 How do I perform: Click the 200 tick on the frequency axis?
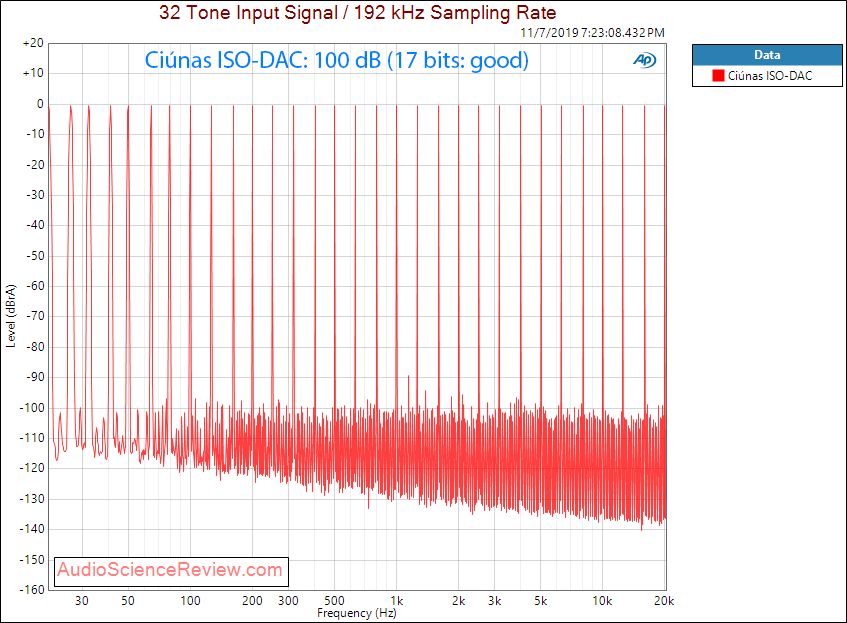[x=252, y=601]
